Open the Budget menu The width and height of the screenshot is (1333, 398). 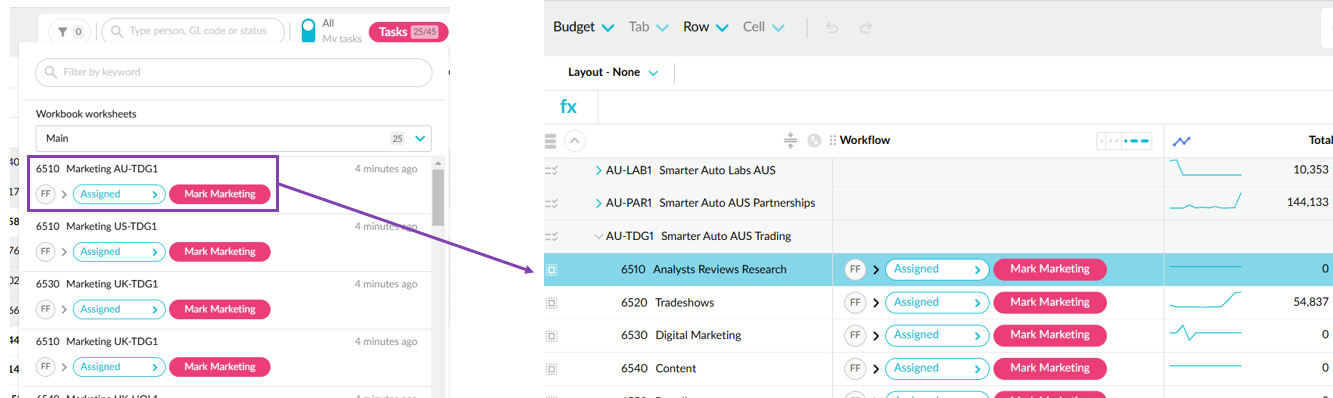pos(583,27)
